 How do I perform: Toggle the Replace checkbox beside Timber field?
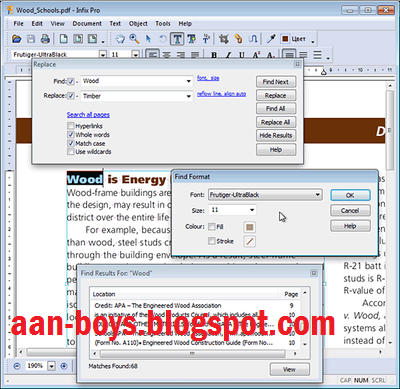71,96
